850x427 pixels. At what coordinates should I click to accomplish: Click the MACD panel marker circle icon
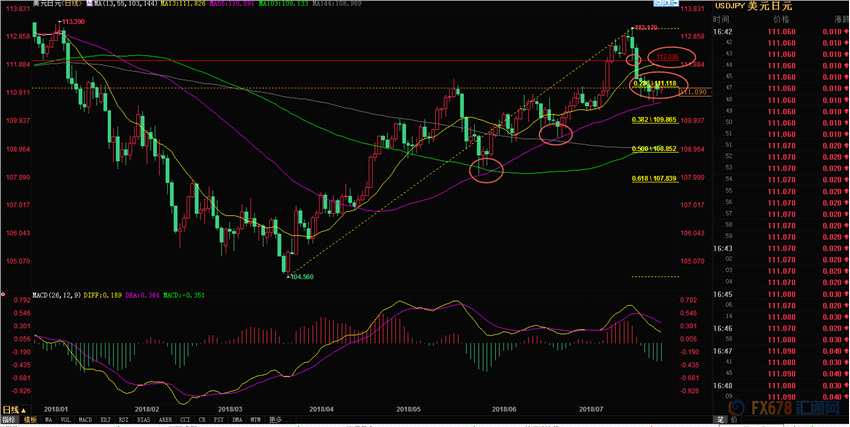pyautogui.click(x=3, y=295)
